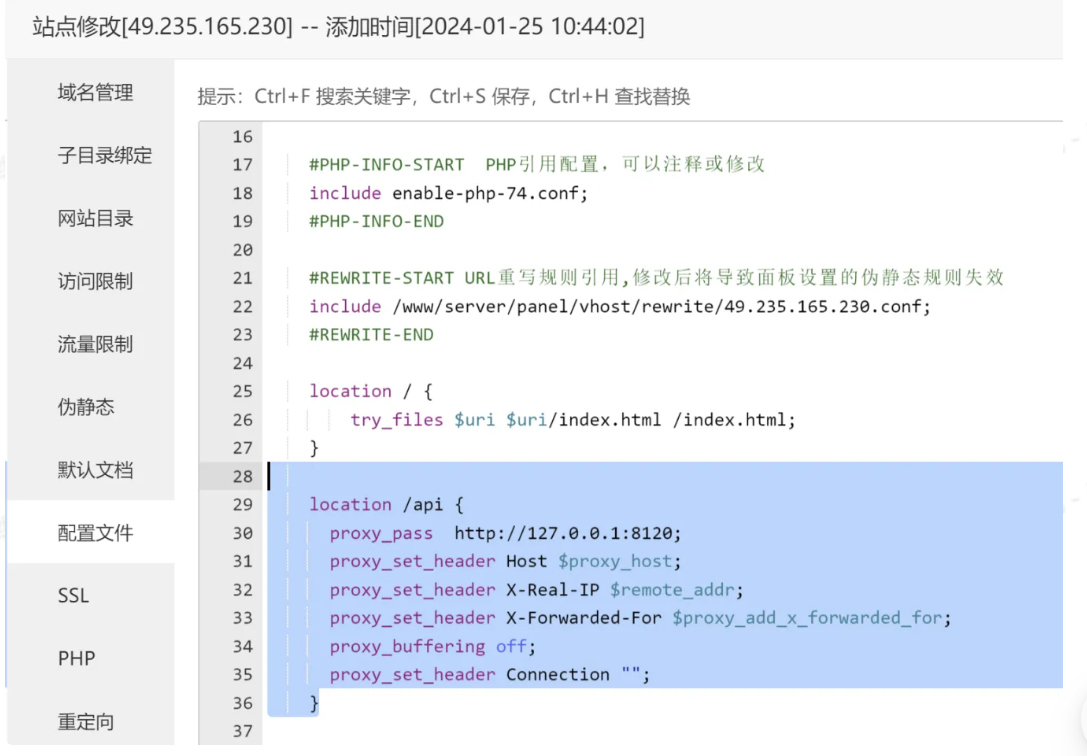Viewport: 1087px width, 756px height.
Task: Go to the 流量限制 tab
Action: pos(95,345)
